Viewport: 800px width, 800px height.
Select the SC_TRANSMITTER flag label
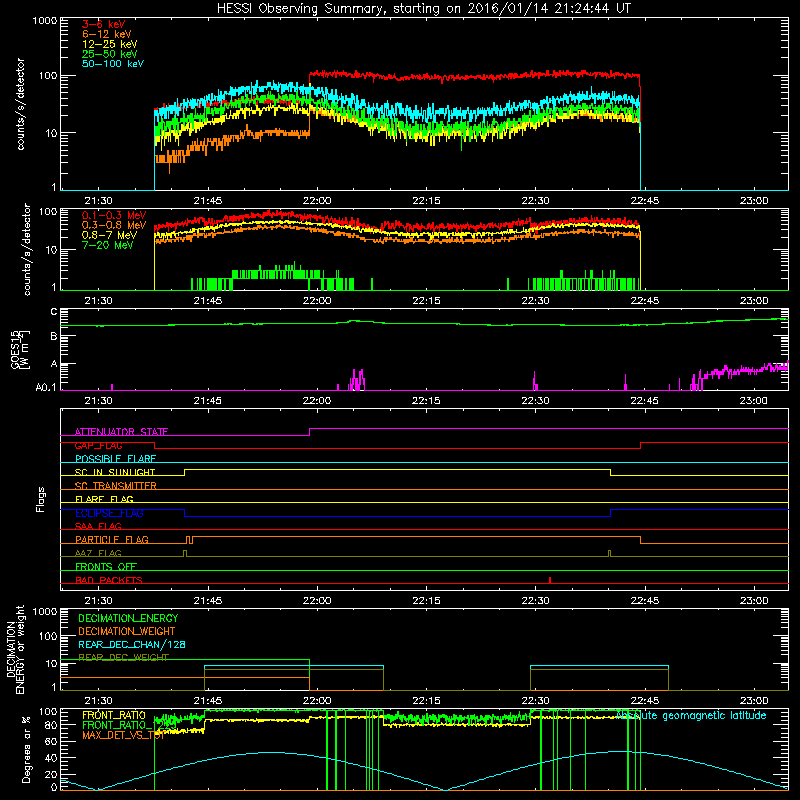(116, 485)
